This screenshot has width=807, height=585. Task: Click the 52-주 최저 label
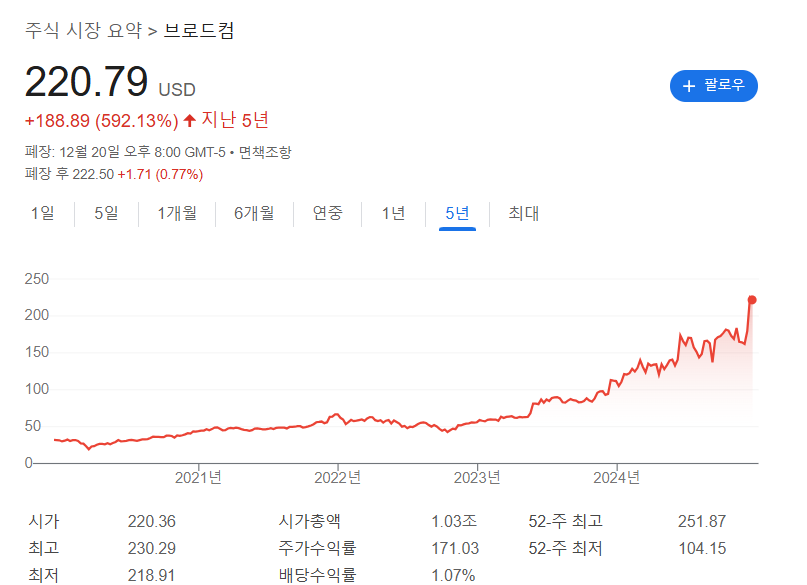pyautogui.click(x=566, y=548)
